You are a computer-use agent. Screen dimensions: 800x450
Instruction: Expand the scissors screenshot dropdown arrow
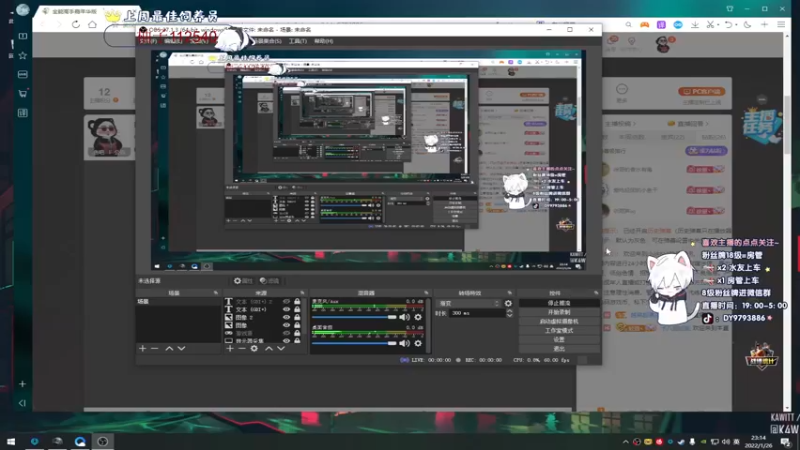point(718,25)
